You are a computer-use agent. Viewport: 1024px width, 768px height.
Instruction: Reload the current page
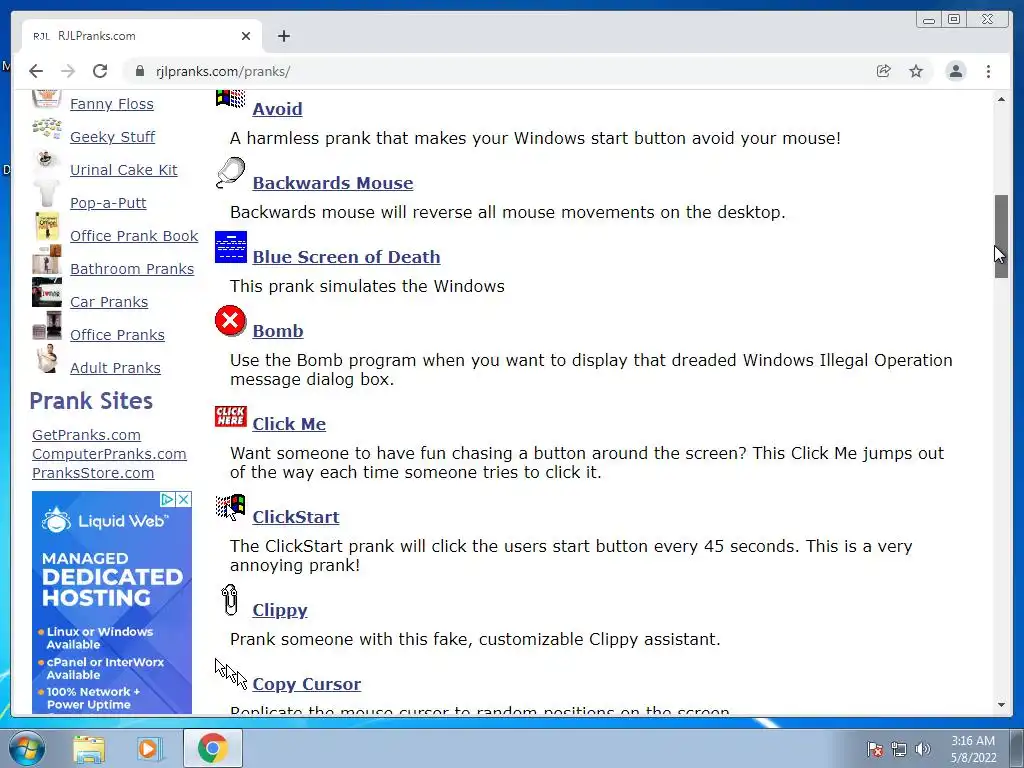coord(100,71)
